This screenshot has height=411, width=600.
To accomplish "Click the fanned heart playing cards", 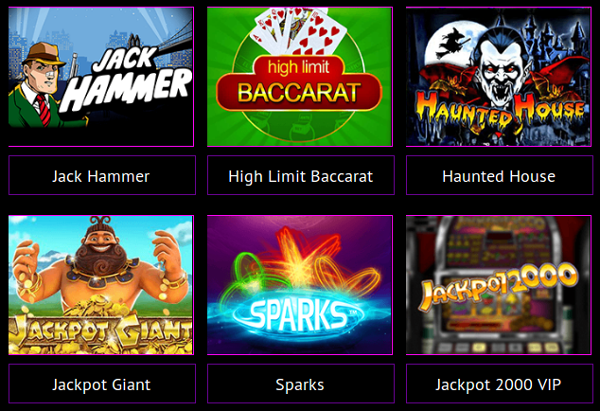I will click(x=298, y=31).
